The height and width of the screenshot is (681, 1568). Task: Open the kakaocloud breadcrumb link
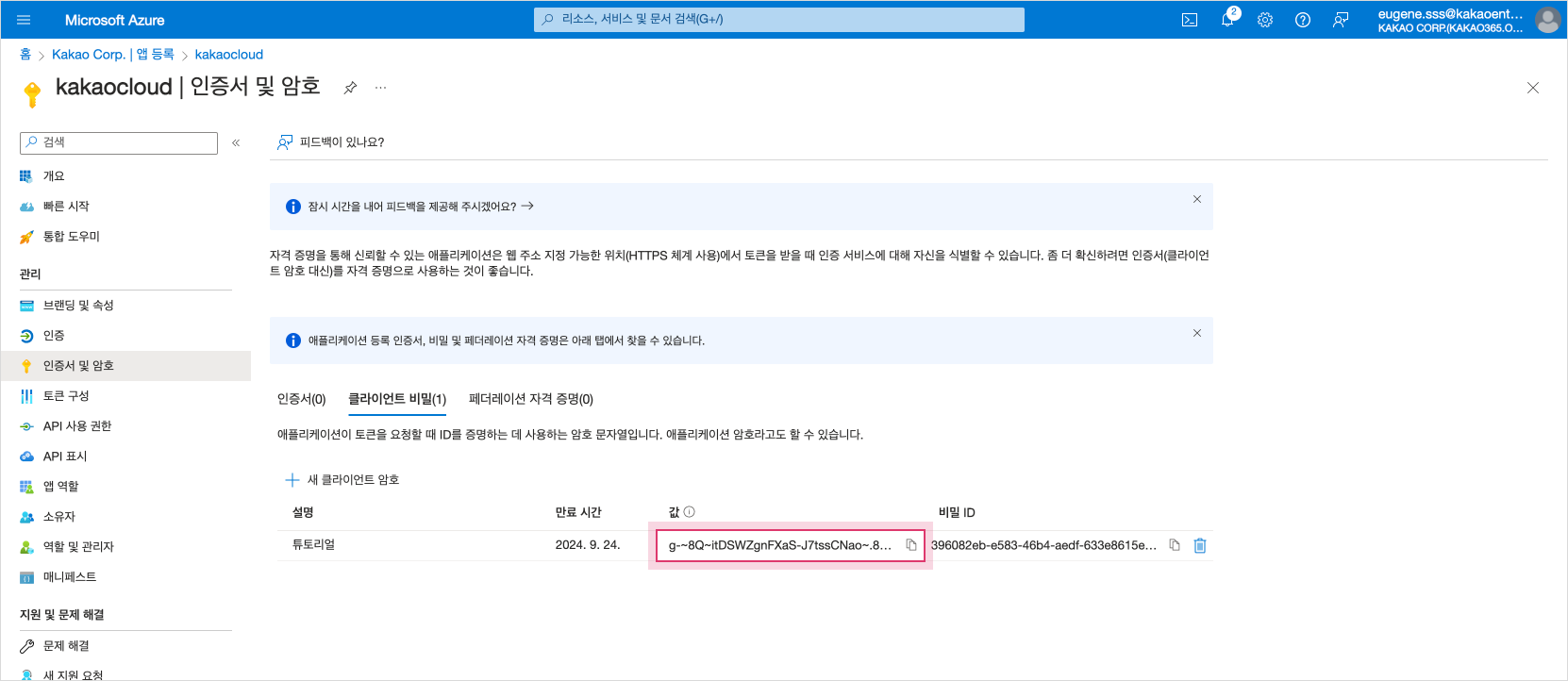[x=229, y=55]
